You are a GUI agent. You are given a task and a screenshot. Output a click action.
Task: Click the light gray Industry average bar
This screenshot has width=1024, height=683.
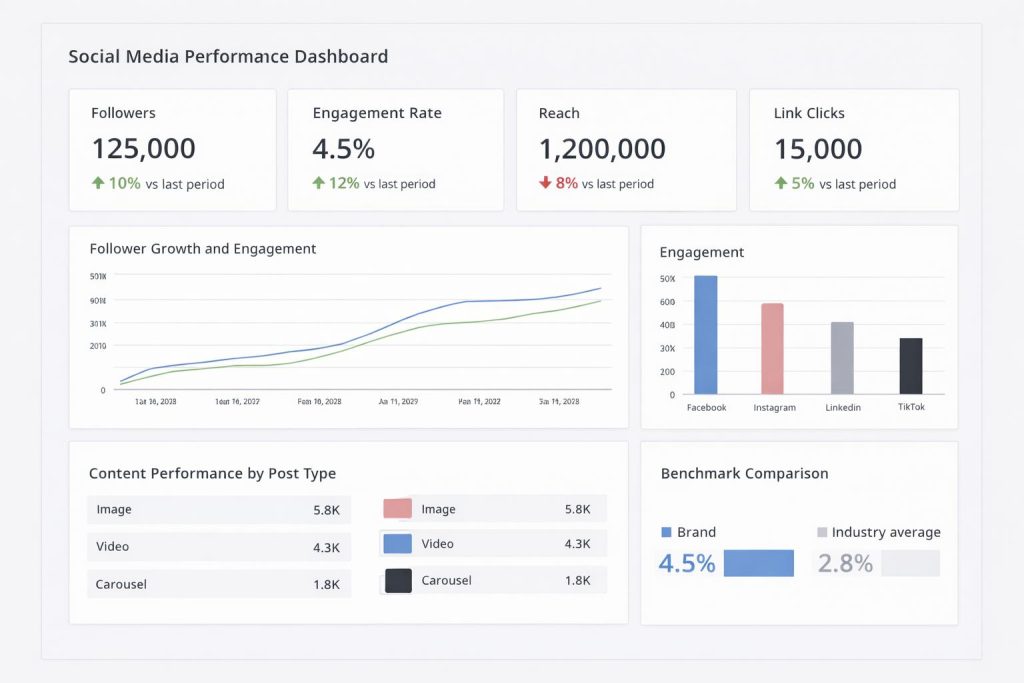pyautogui.click(x=910, y=563)
